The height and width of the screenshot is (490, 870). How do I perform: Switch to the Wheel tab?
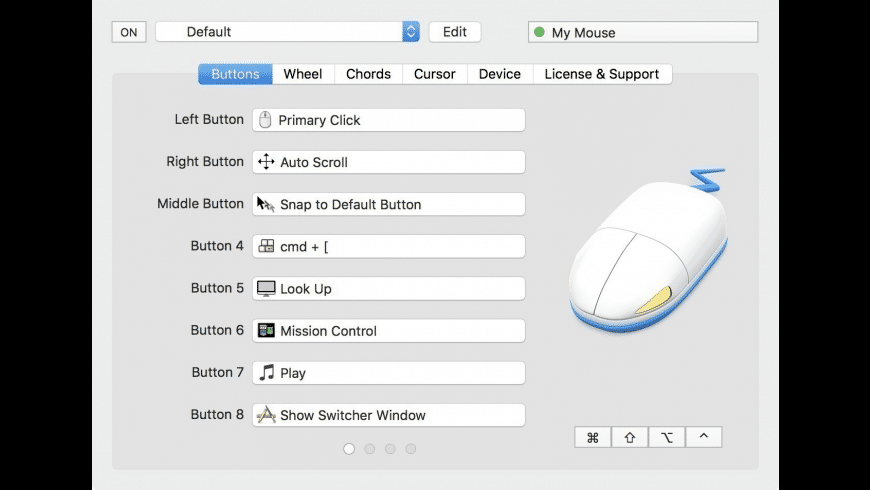[x=303, y=74]
